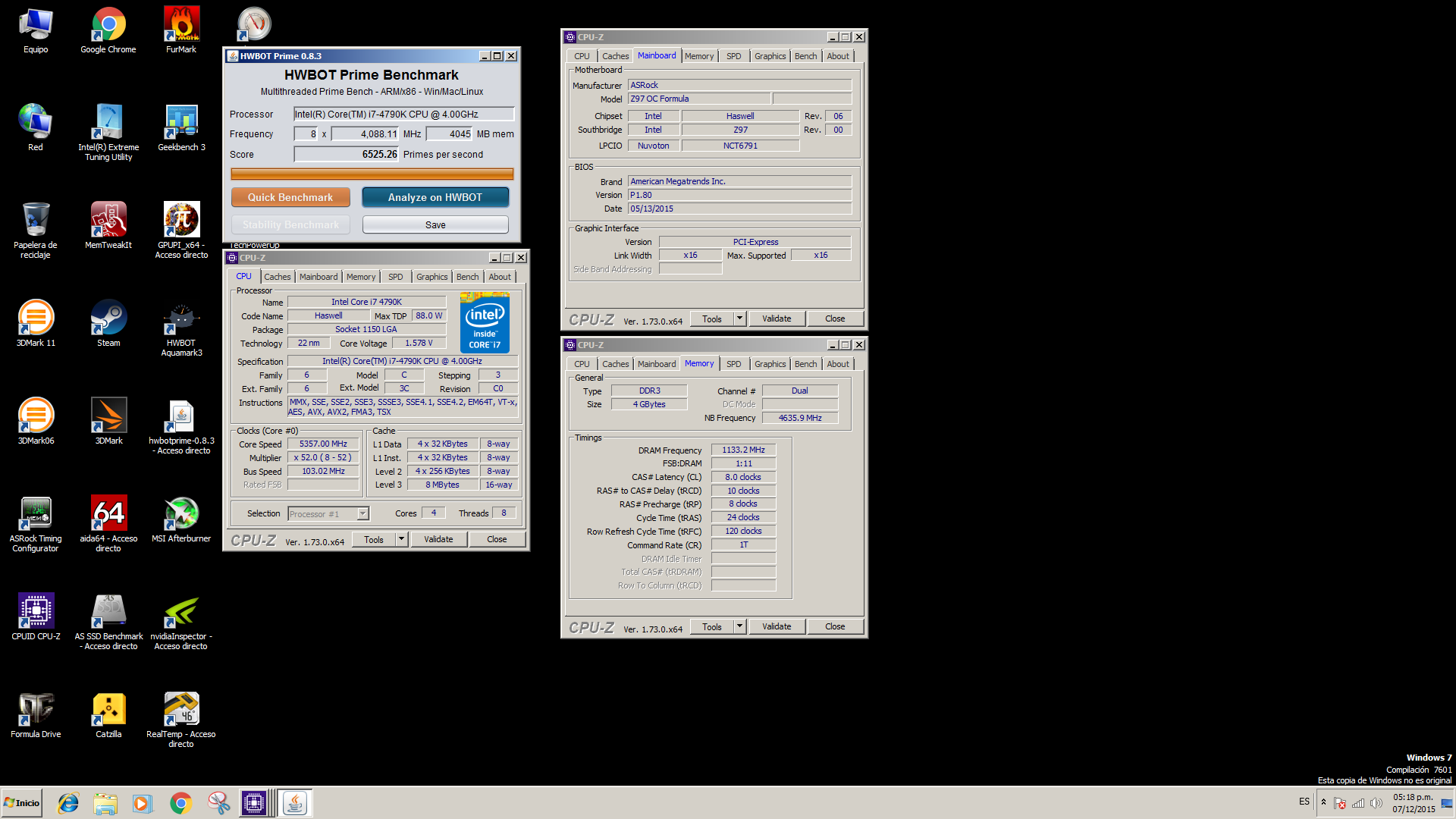Open aida64 desktop shortcut

click(x=108, y=523)
